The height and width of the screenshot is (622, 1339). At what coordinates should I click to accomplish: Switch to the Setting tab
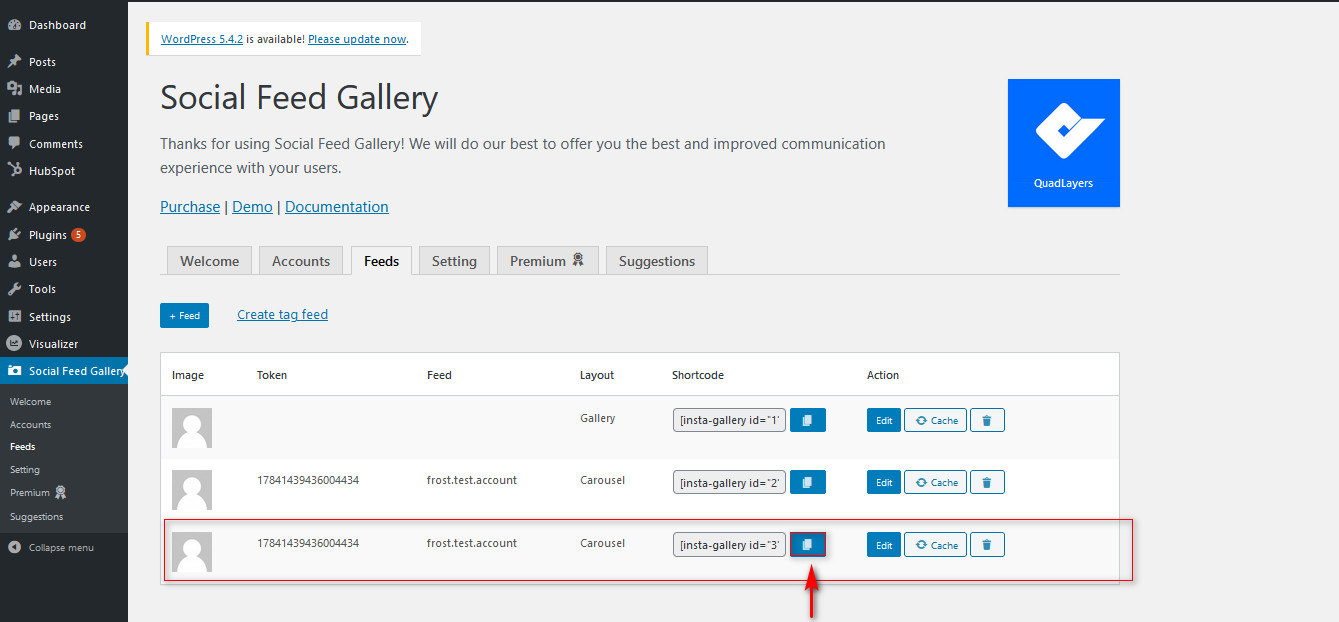(454, 260)
